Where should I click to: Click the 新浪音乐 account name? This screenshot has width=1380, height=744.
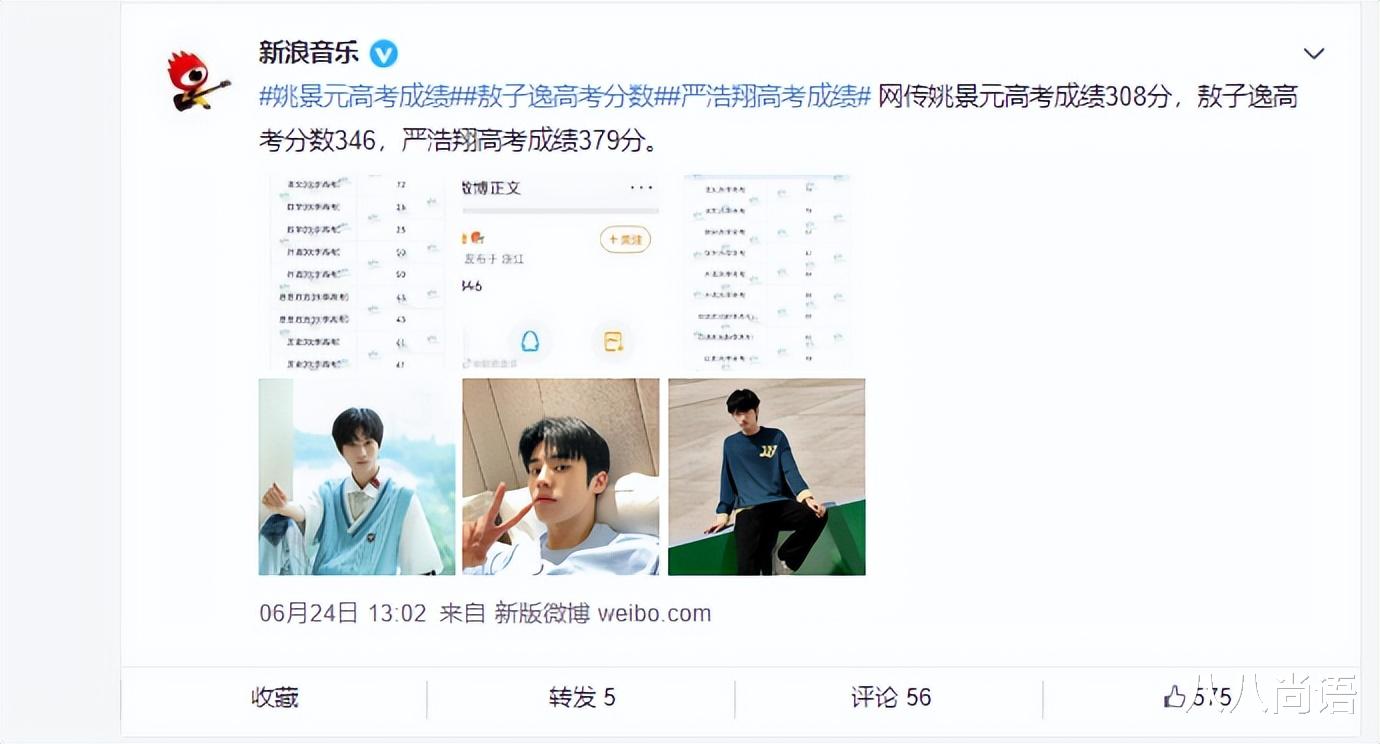point(309,52)
